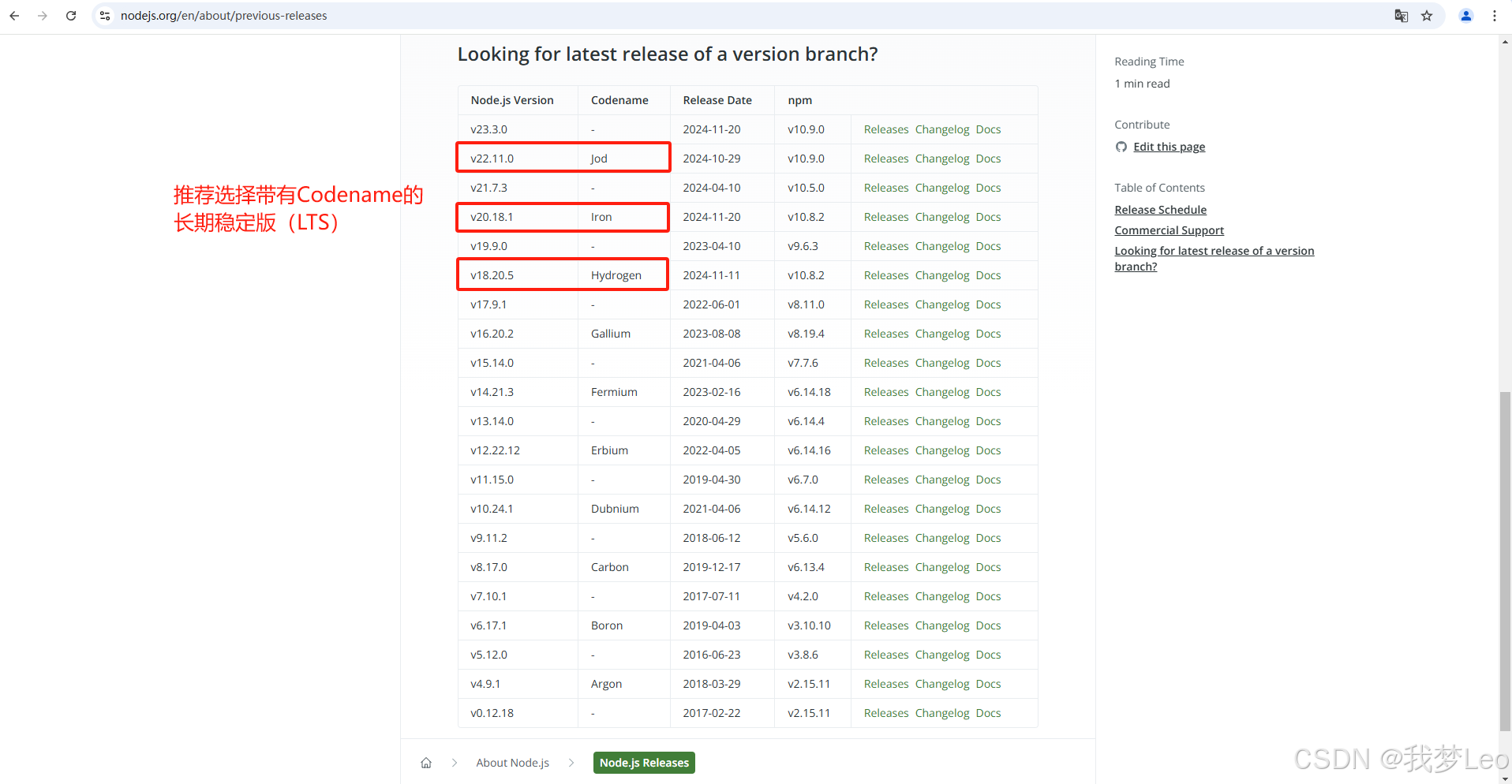Viewport: 1512px width, 784px height.
Task: Click the home icon in the breadcrumb
Action: pos(426,763)
